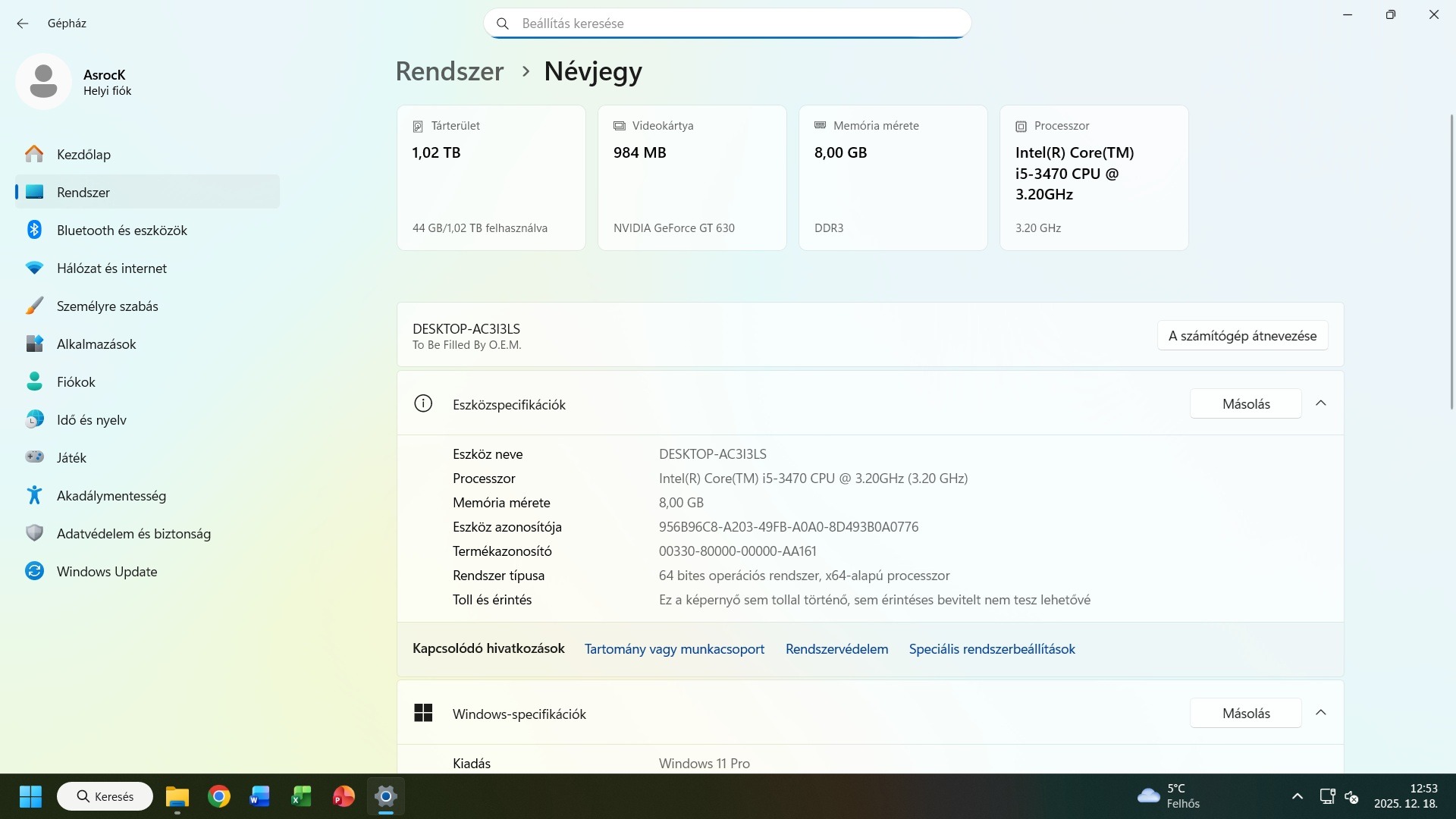Click the Beállítás keresése search field
The height and width of the screenshot is (819, 1456).
(x=726, y=24)
